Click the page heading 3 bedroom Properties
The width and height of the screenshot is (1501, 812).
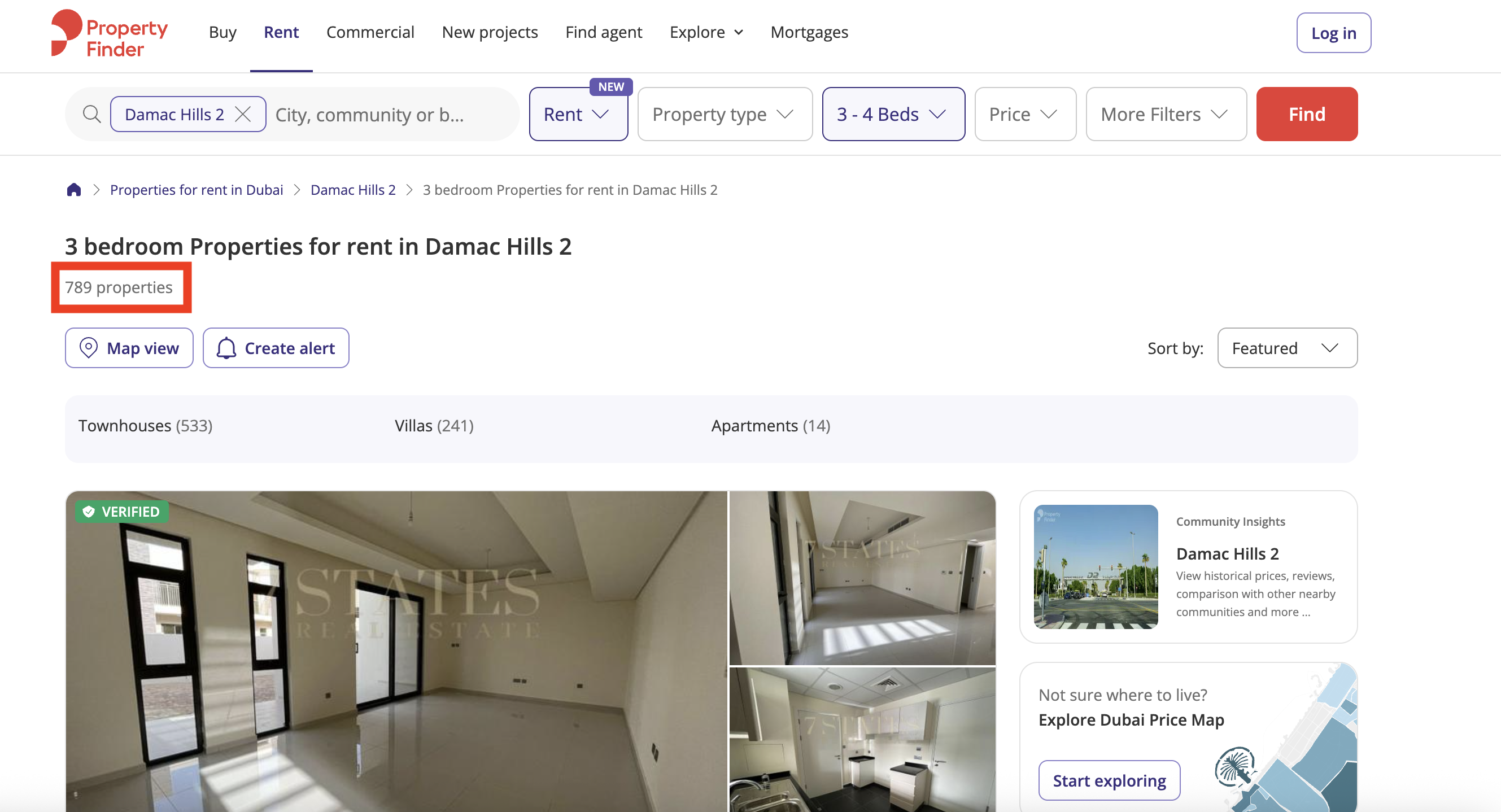[x=318, y=246]
